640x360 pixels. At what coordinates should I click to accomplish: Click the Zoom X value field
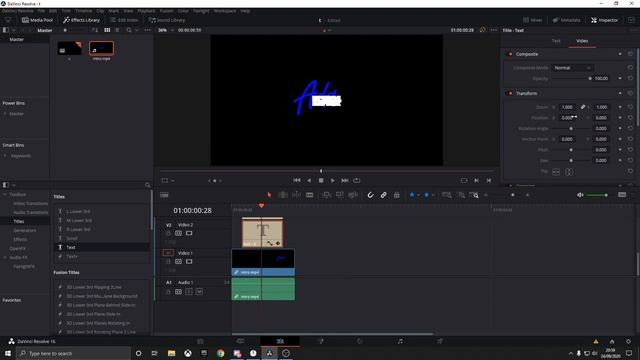coord(567,107)
